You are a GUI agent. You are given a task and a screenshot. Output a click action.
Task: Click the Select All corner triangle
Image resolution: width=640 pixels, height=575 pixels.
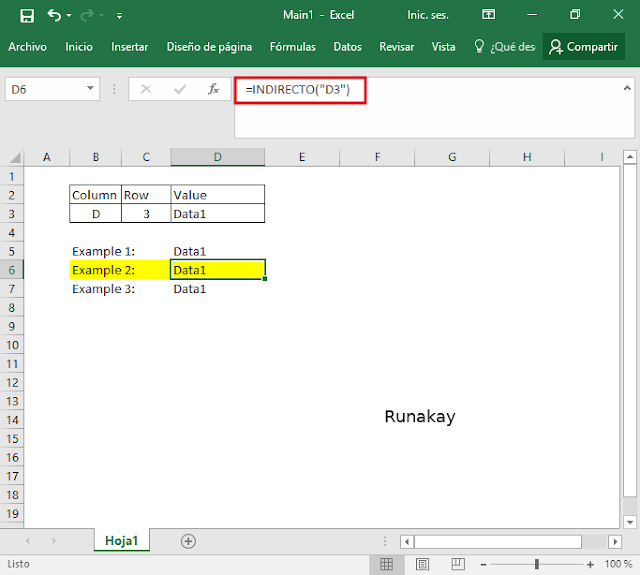(15, 158)
